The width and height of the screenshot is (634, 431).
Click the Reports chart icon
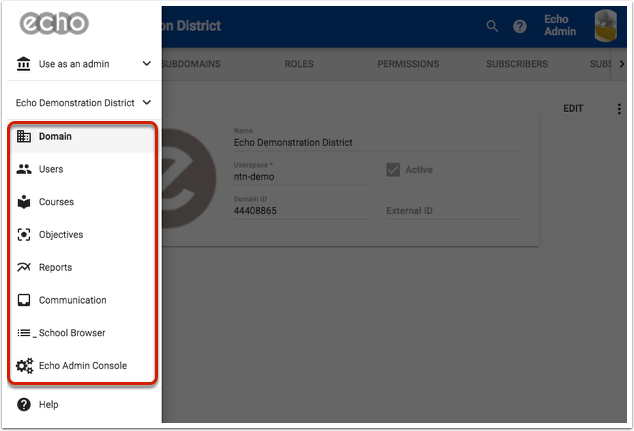point(24,267)
